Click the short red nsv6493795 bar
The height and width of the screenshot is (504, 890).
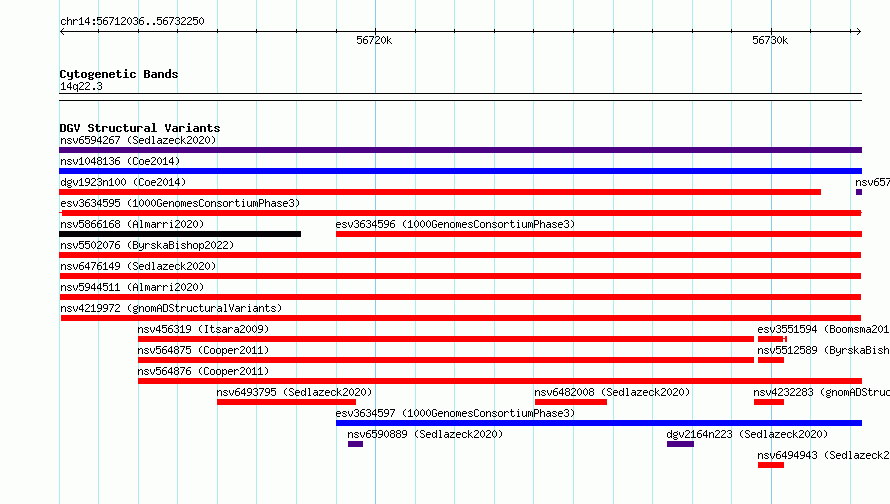click(x=286, y=402)
